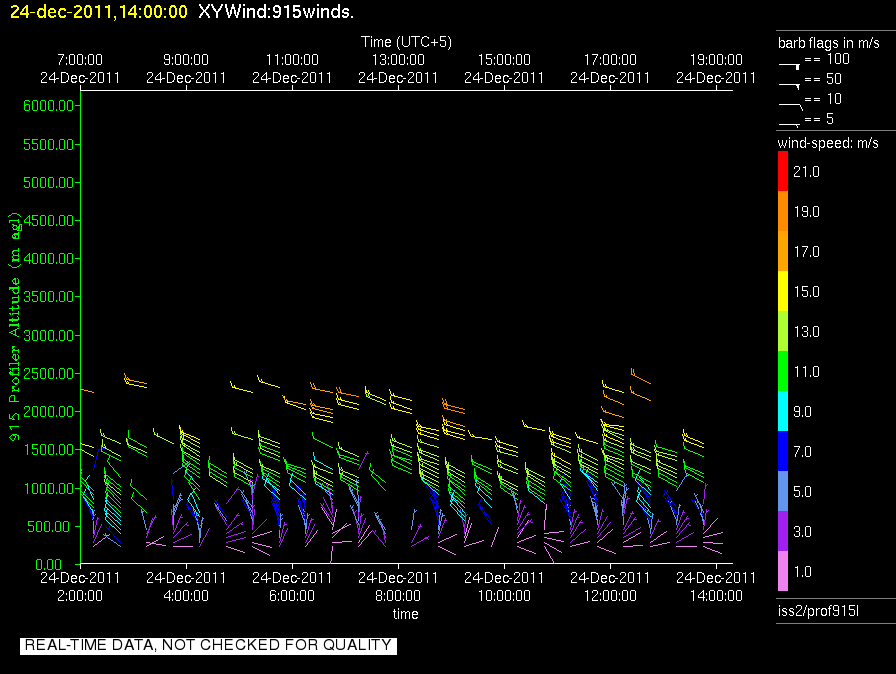Screen dimensions: 896x674
Task: Click the 'barb flags in m/s' legend heading
Action: [x=828, y=42]
